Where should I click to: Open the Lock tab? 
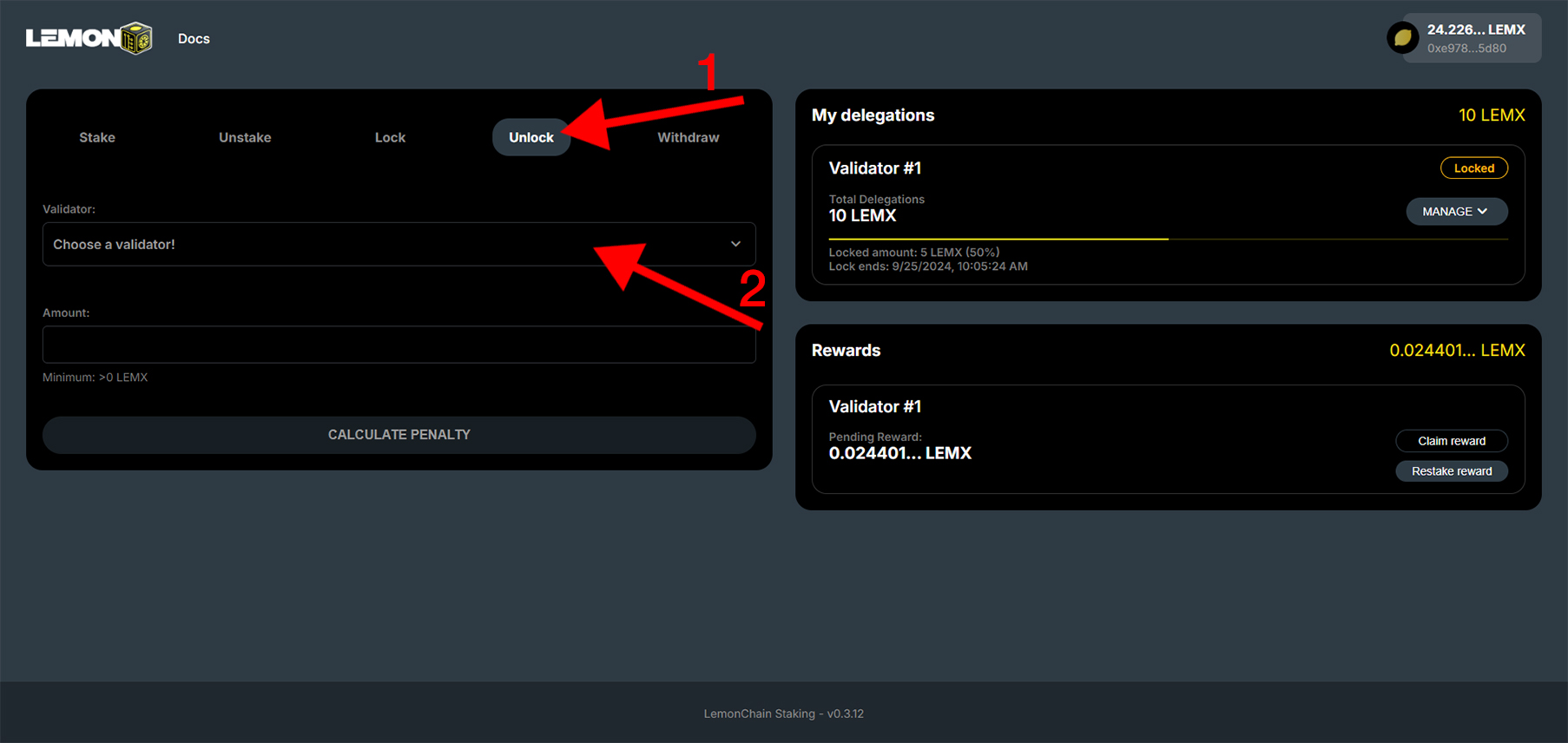390,137
